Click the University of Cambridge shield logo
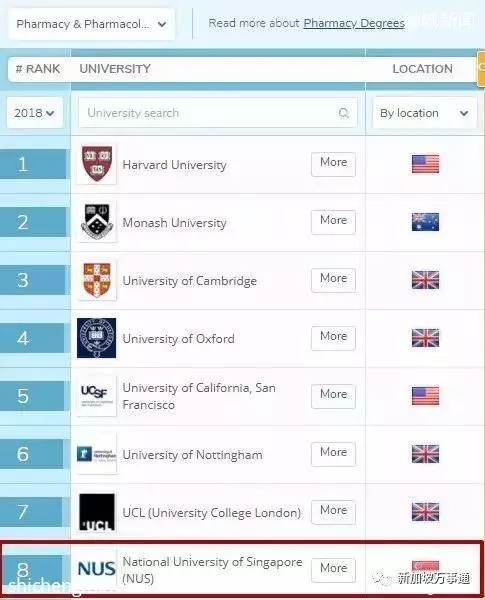 click(x=97, y=280)
